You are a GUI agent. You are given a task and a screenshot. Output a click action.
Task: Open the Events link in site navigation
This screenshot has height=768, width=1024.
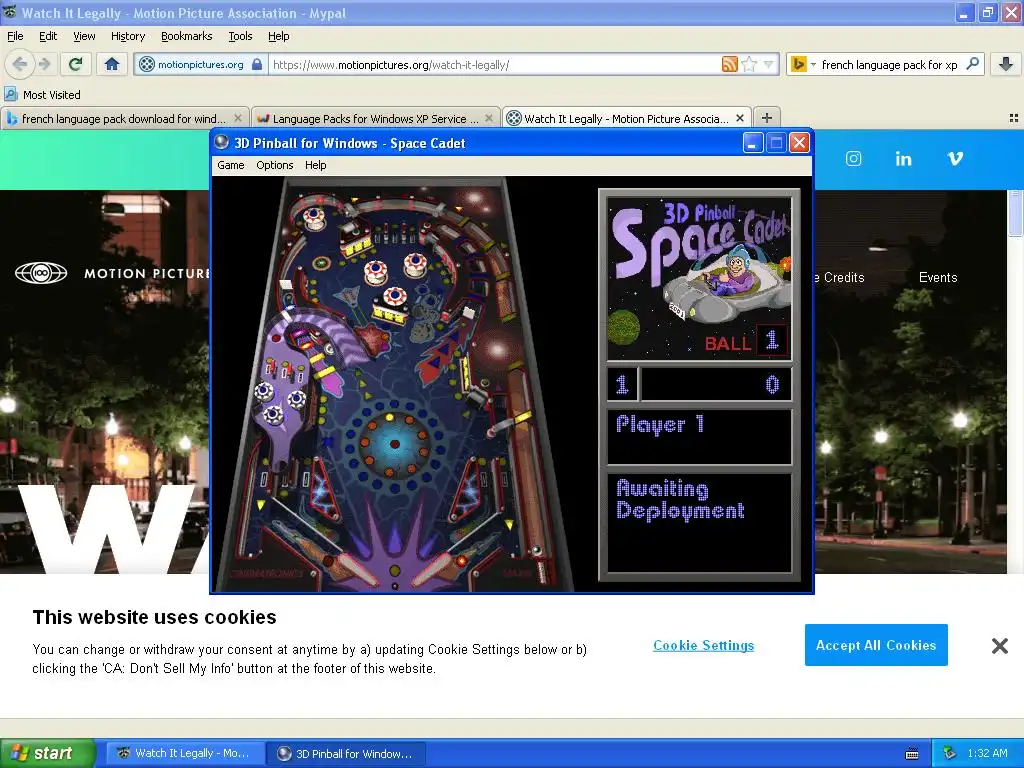click(x=938, y=278)
